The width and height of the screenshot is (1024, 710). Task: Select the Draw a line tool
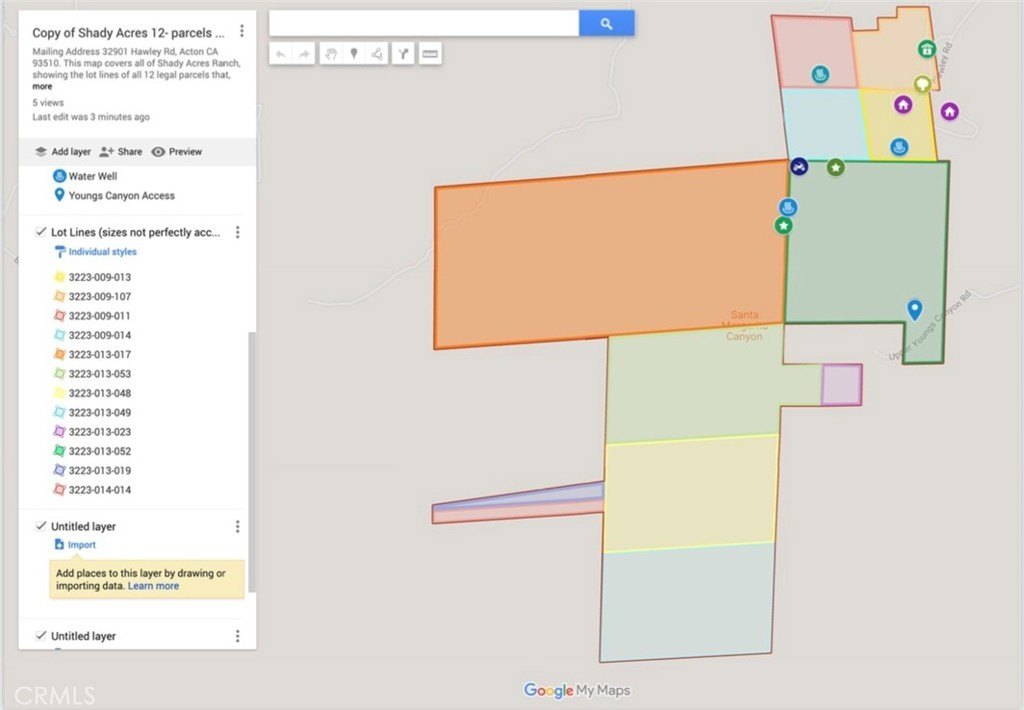pyautogui.click(x=377, y=54)
